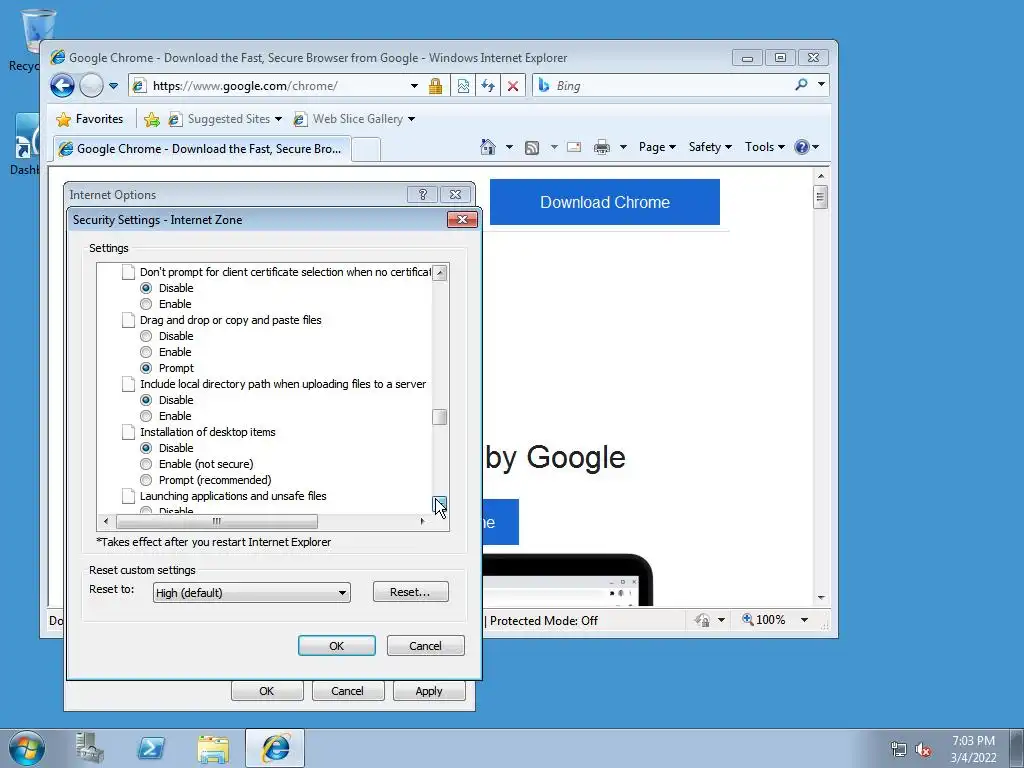Select Enable for client certificate prompt
Viewport: 1024px width, 768px height.
[x=146, y=304]
